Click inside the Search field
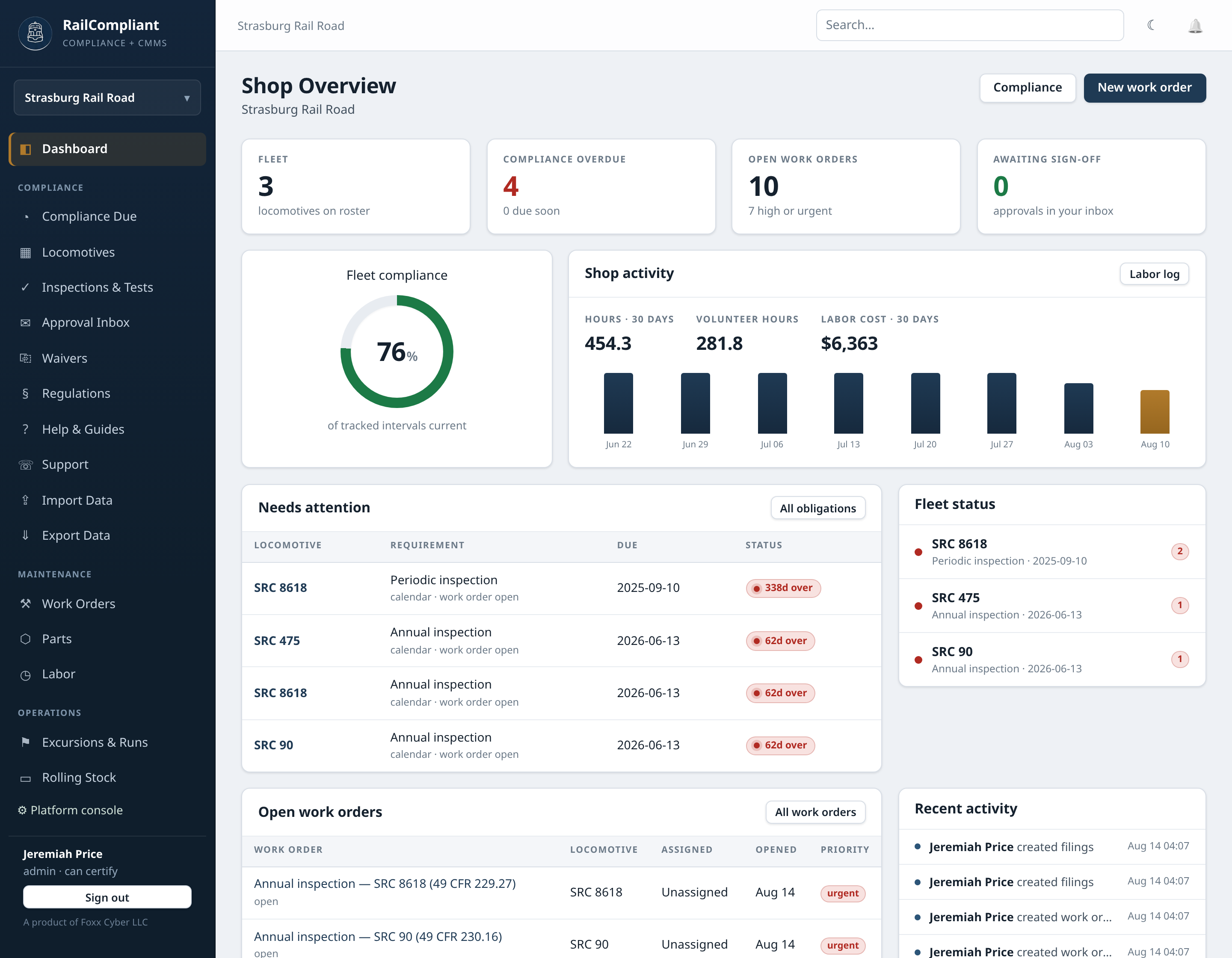The width and height of the screenshot is (1232, 958). coord(970,25)
